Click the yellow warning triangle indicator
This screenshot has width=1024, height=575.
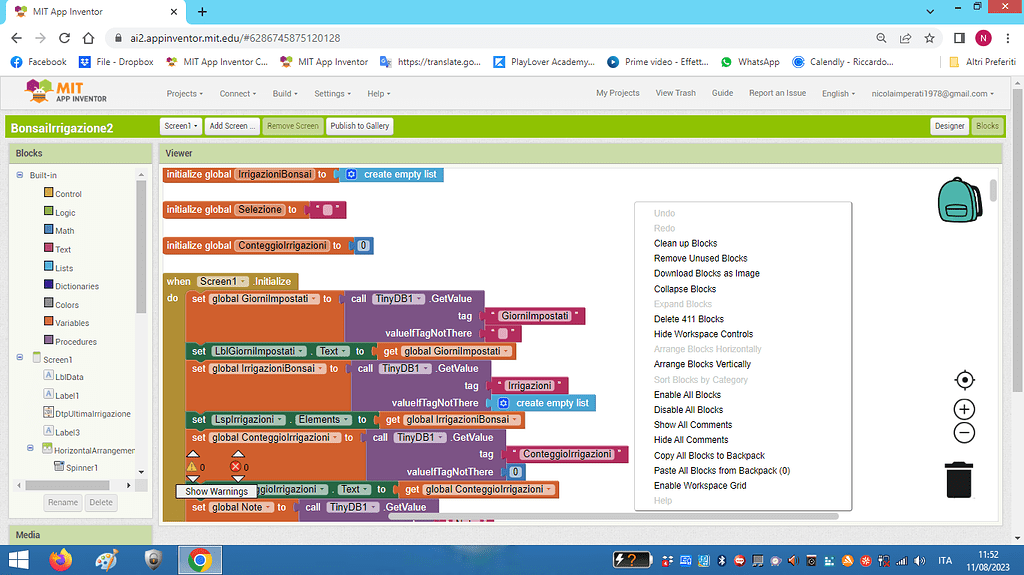[x=191, y=467]
